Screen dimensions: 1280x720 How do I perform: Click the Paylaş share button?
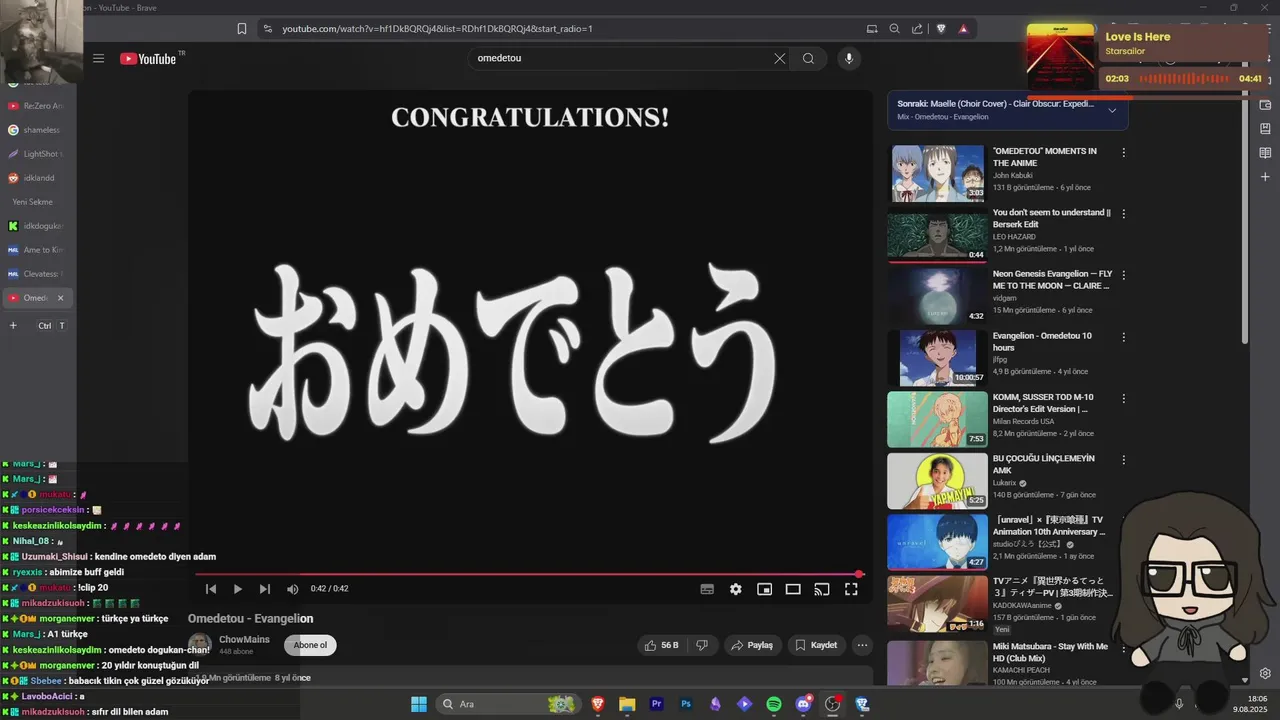pyautogui.click(x=753, y=645)
